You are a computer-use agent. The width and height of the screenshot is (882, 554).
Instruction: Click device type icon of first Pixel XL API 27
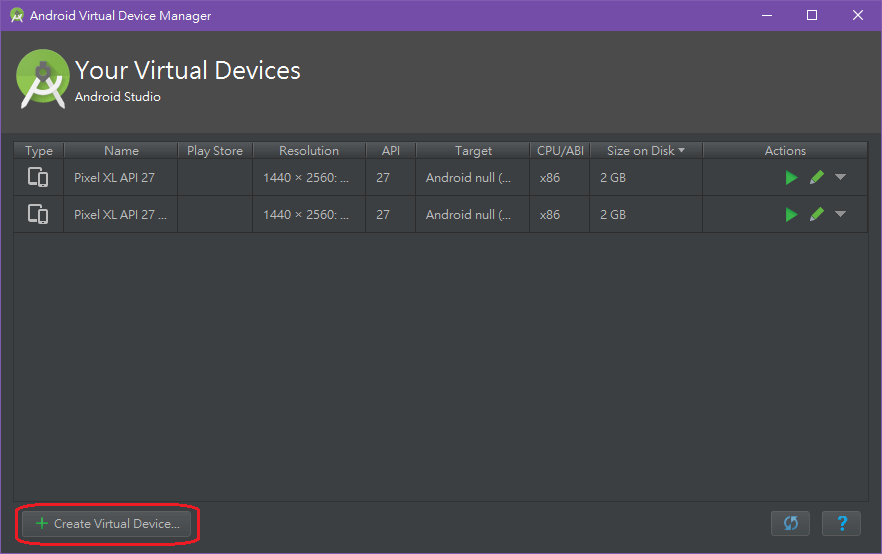tap(38, 178)
